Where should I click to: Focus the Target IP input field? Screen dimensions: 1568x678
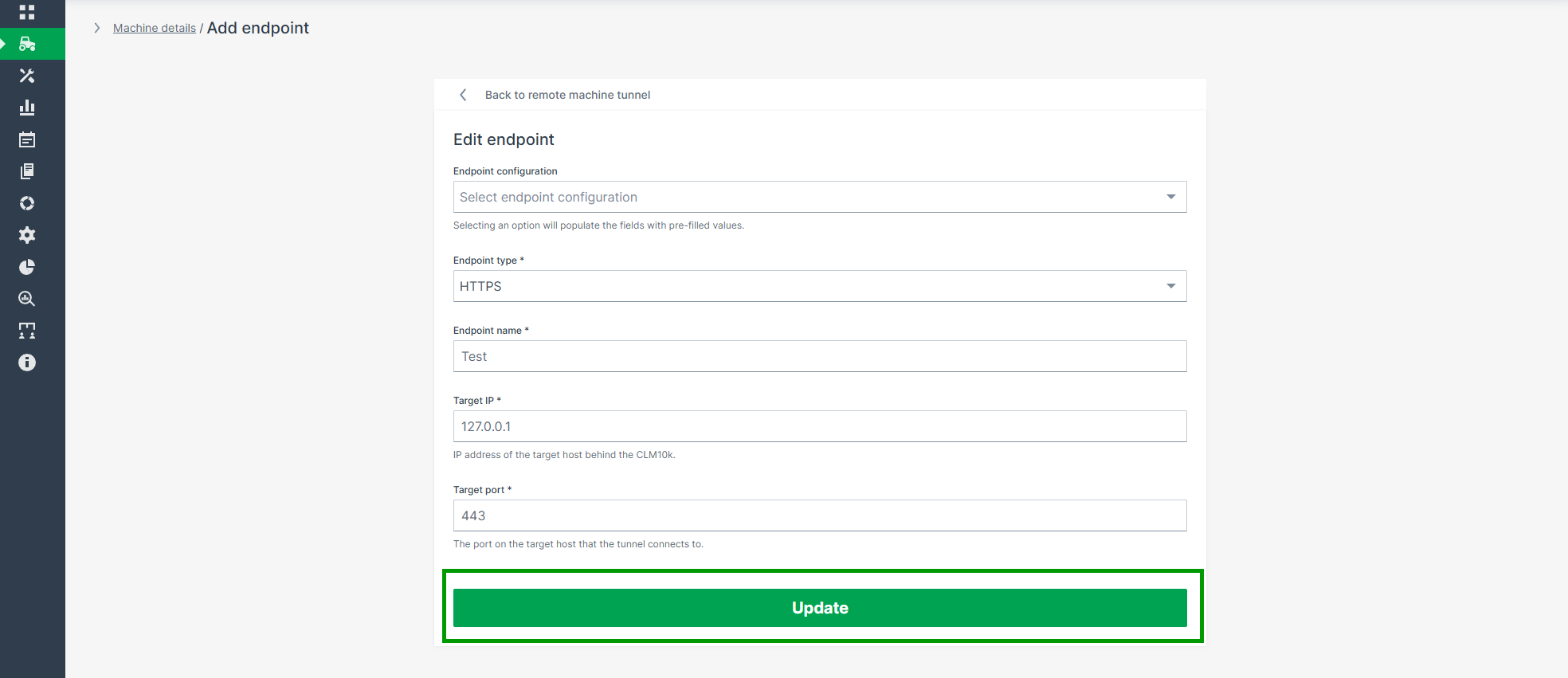[x=819, y=426]
